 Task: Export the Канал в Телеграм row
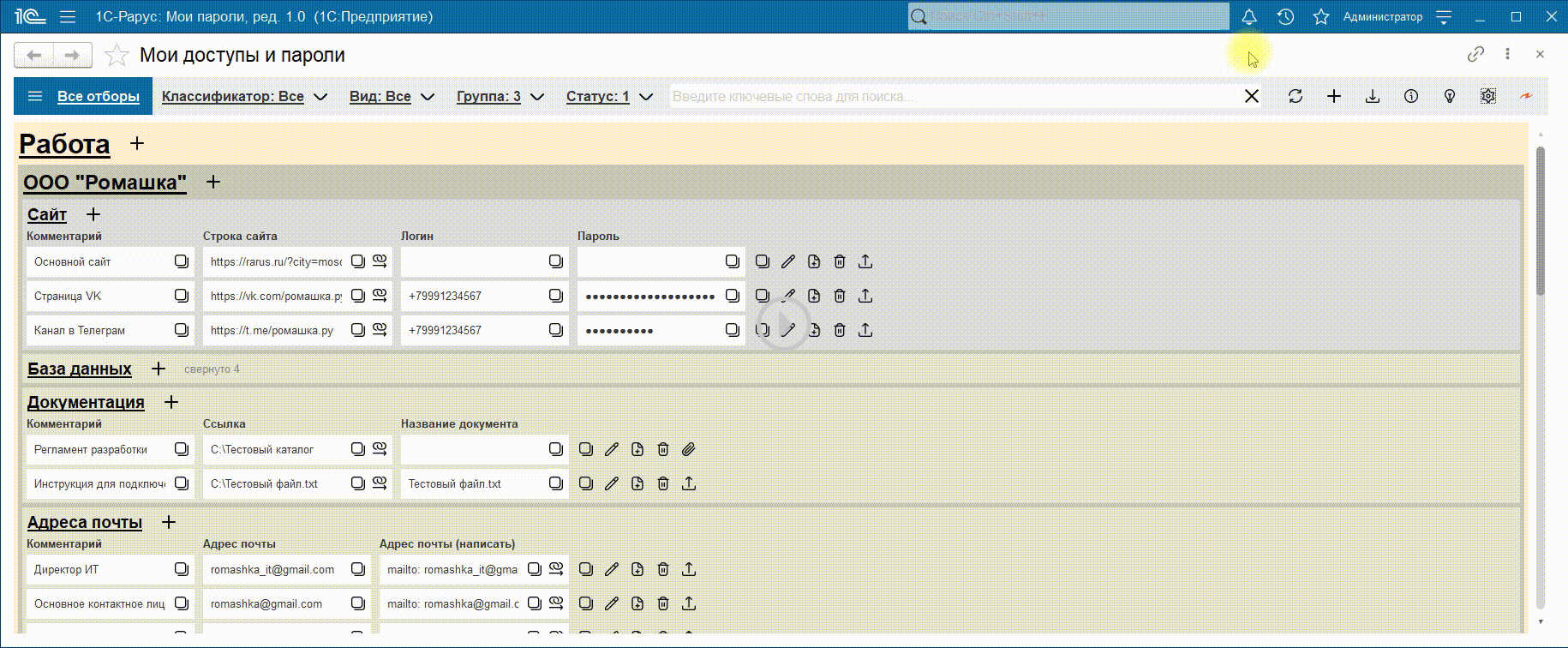[x=865, y=330]
